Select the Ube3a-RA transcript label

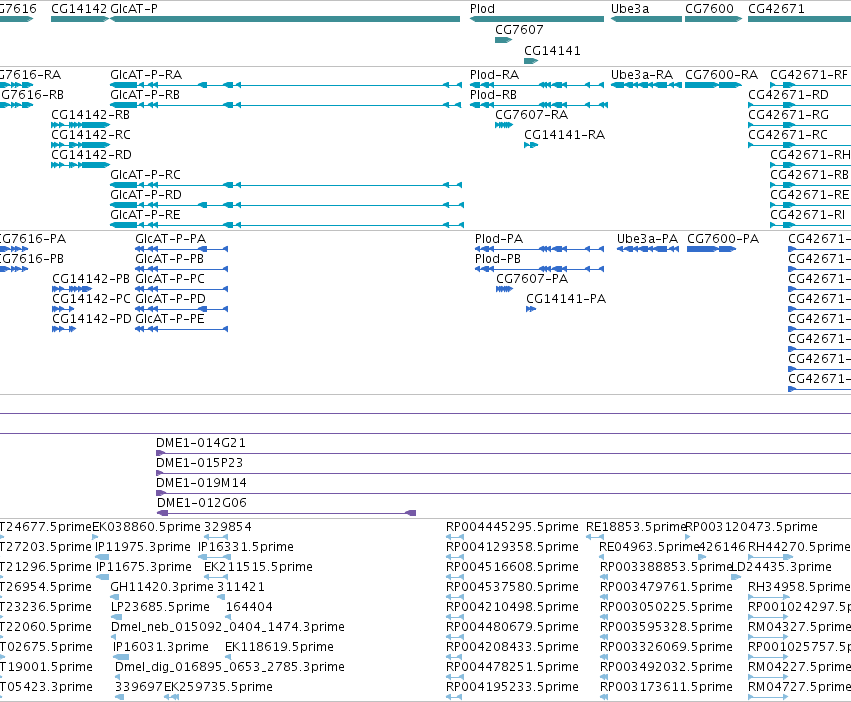coord(642,74)
